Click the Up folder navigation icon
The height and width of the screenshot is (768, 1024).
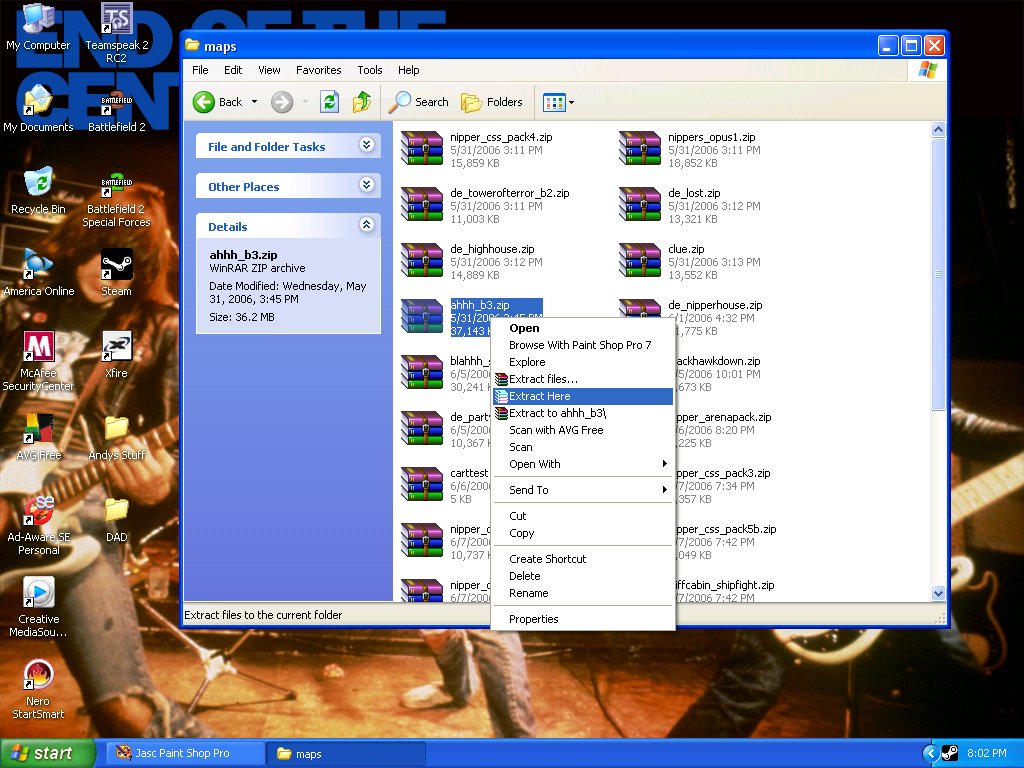(x=362, y=102)
